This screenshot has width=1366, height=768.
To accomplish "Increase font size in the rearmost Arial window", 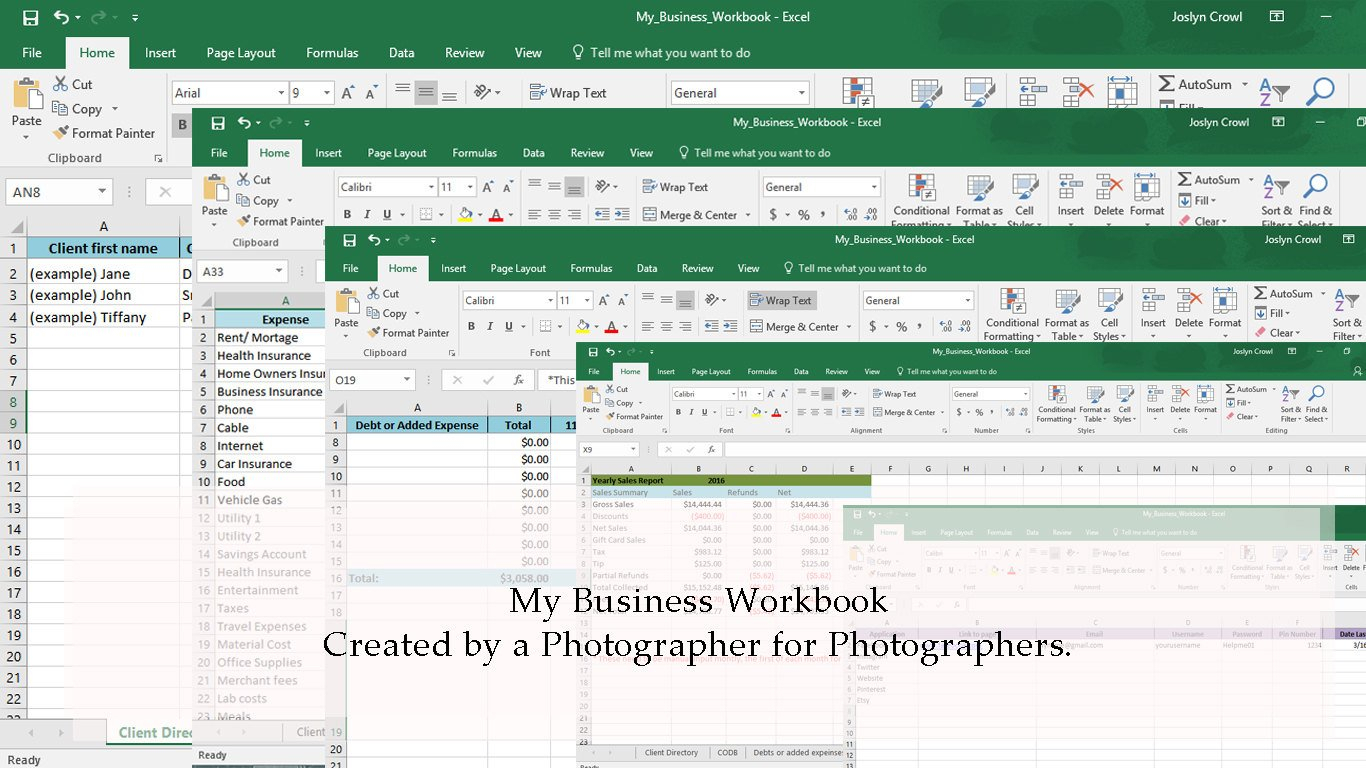I will click(348, 93).
